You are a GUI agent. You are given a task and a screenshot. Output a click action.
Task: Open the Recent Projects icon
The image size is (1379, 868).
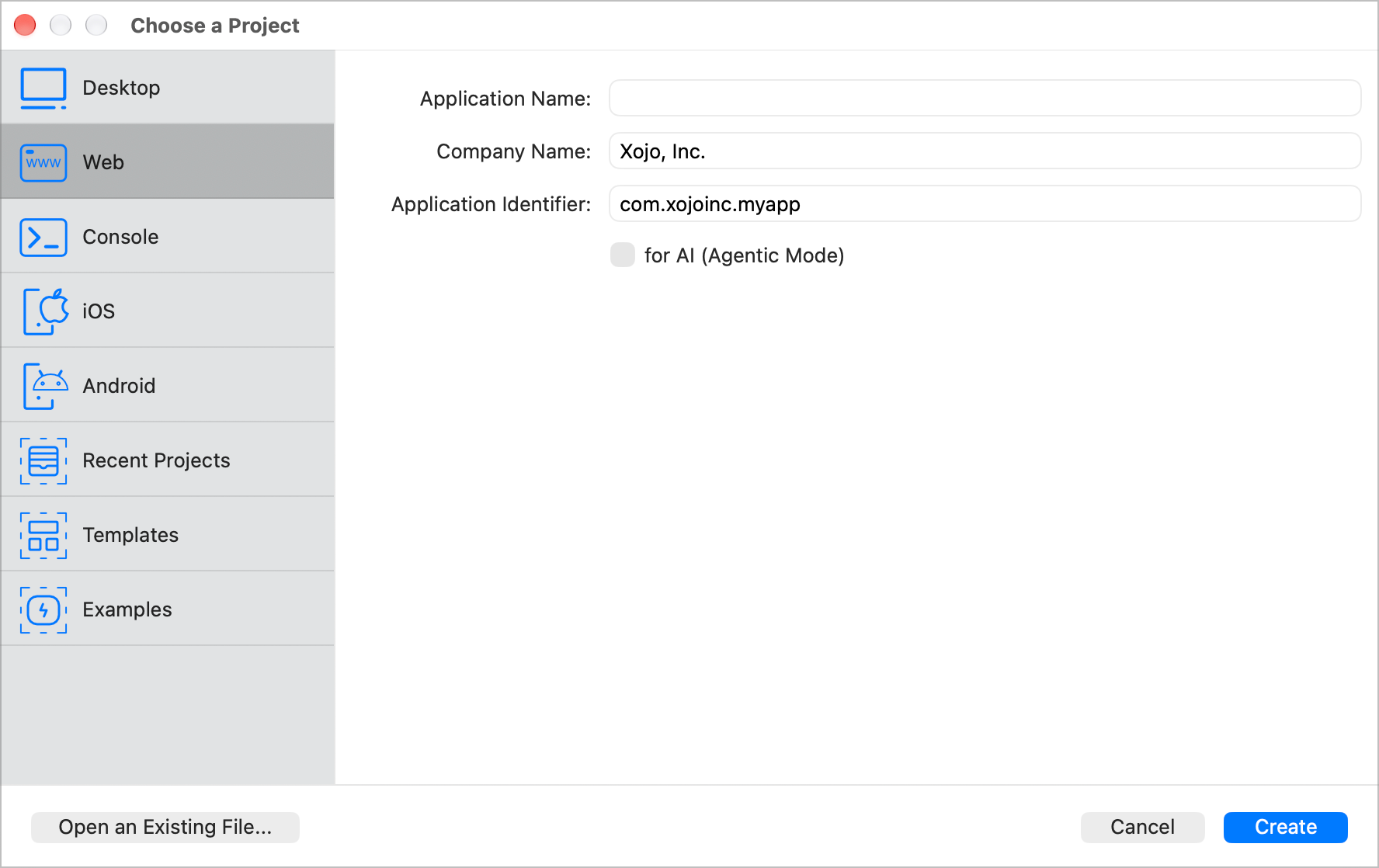(43, 460)
